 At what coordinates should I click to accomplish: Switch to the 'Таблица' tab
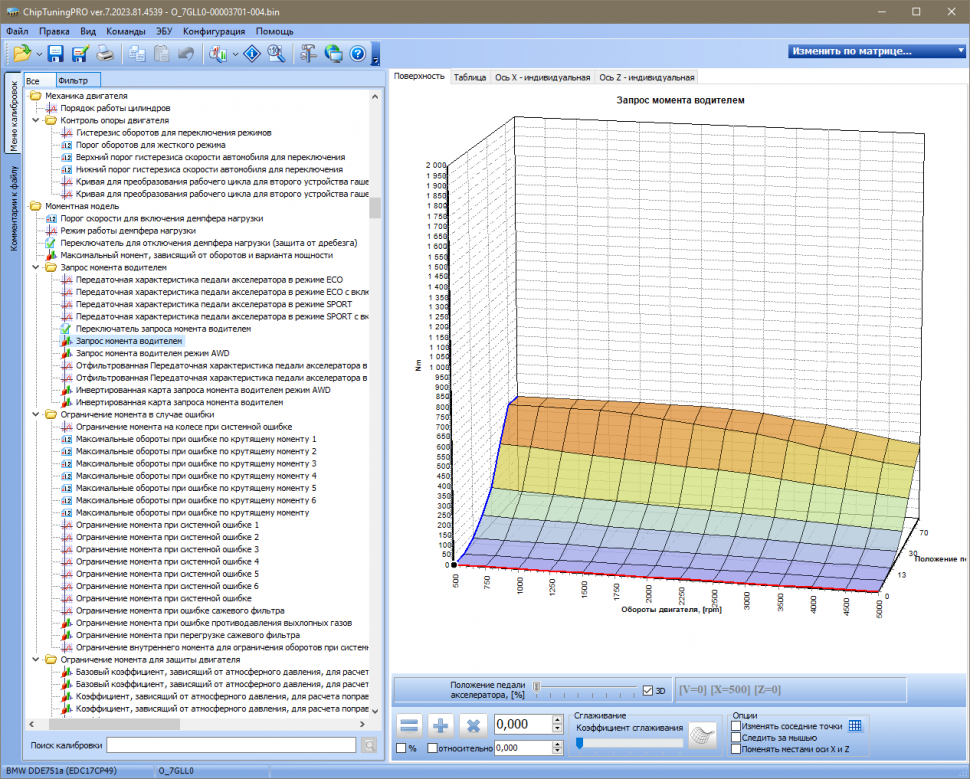(469, 77)
